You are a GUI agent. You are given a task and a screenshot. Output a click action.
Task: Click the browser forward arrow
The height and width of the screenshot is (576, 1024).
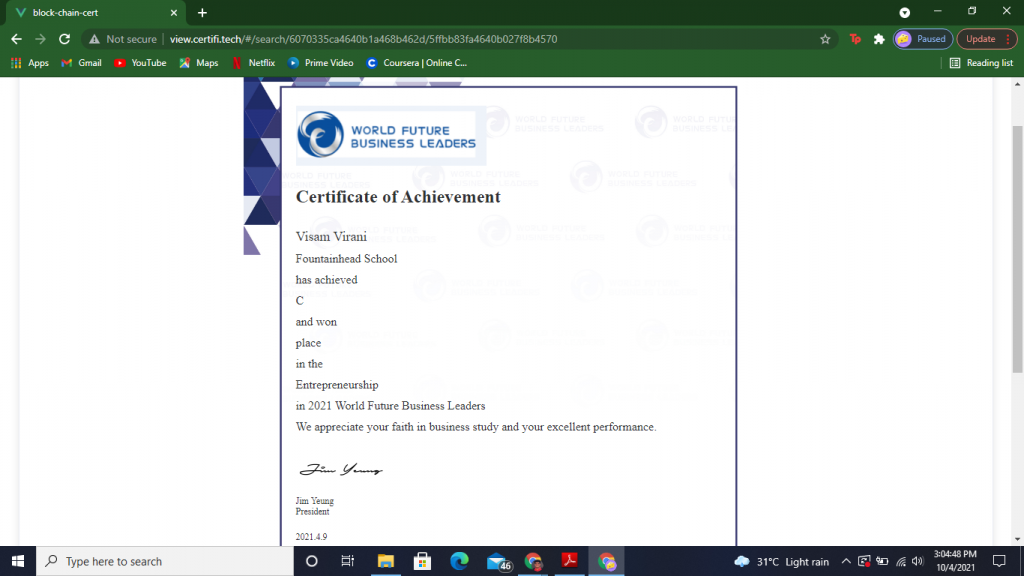click(40, 39)
